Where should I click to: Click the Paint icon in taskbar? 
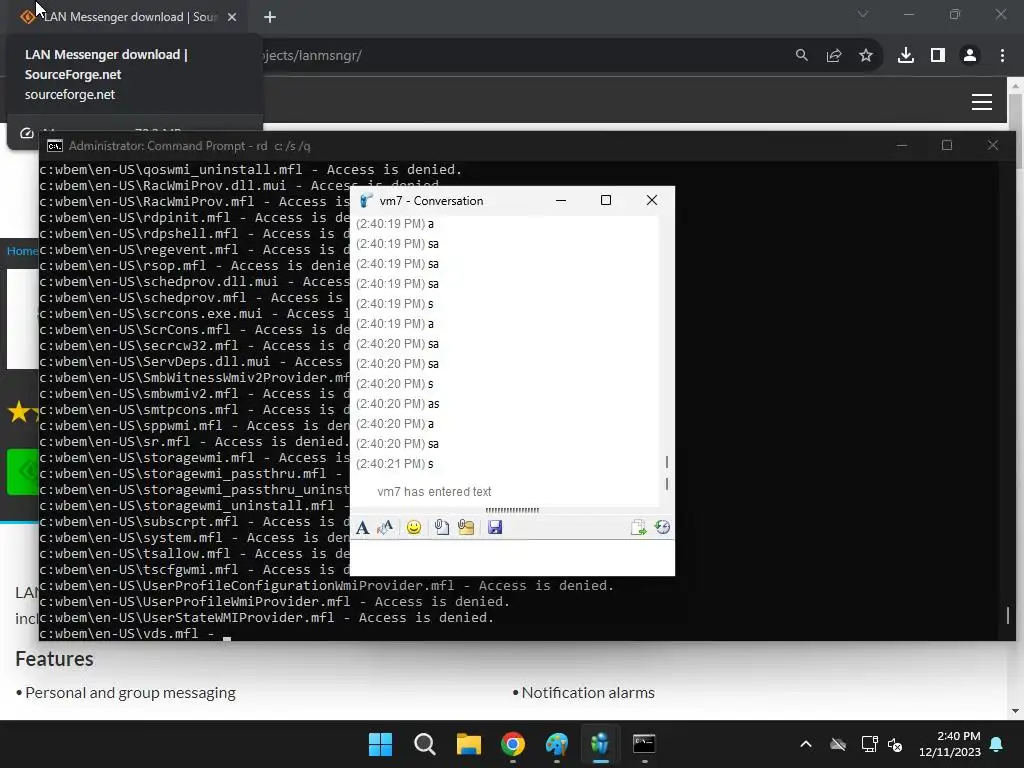pyautogui.click(x=556, y=744)
